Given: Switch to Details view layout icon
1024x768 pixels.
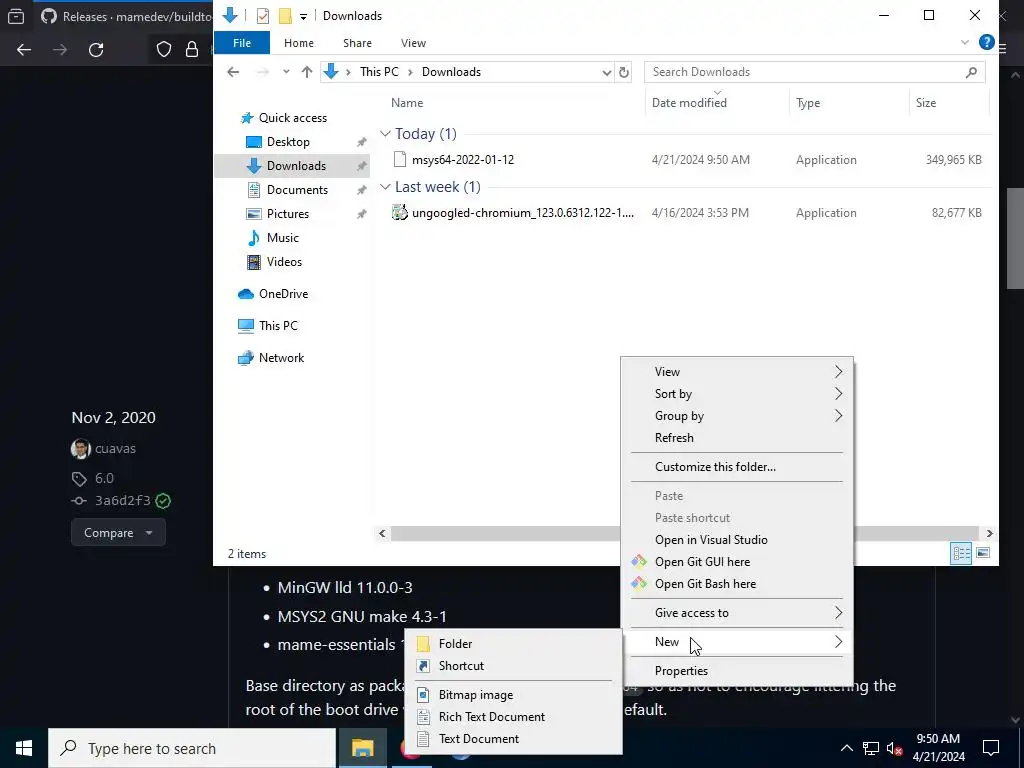Looking at the screenshot, I should tap(961, 553).
